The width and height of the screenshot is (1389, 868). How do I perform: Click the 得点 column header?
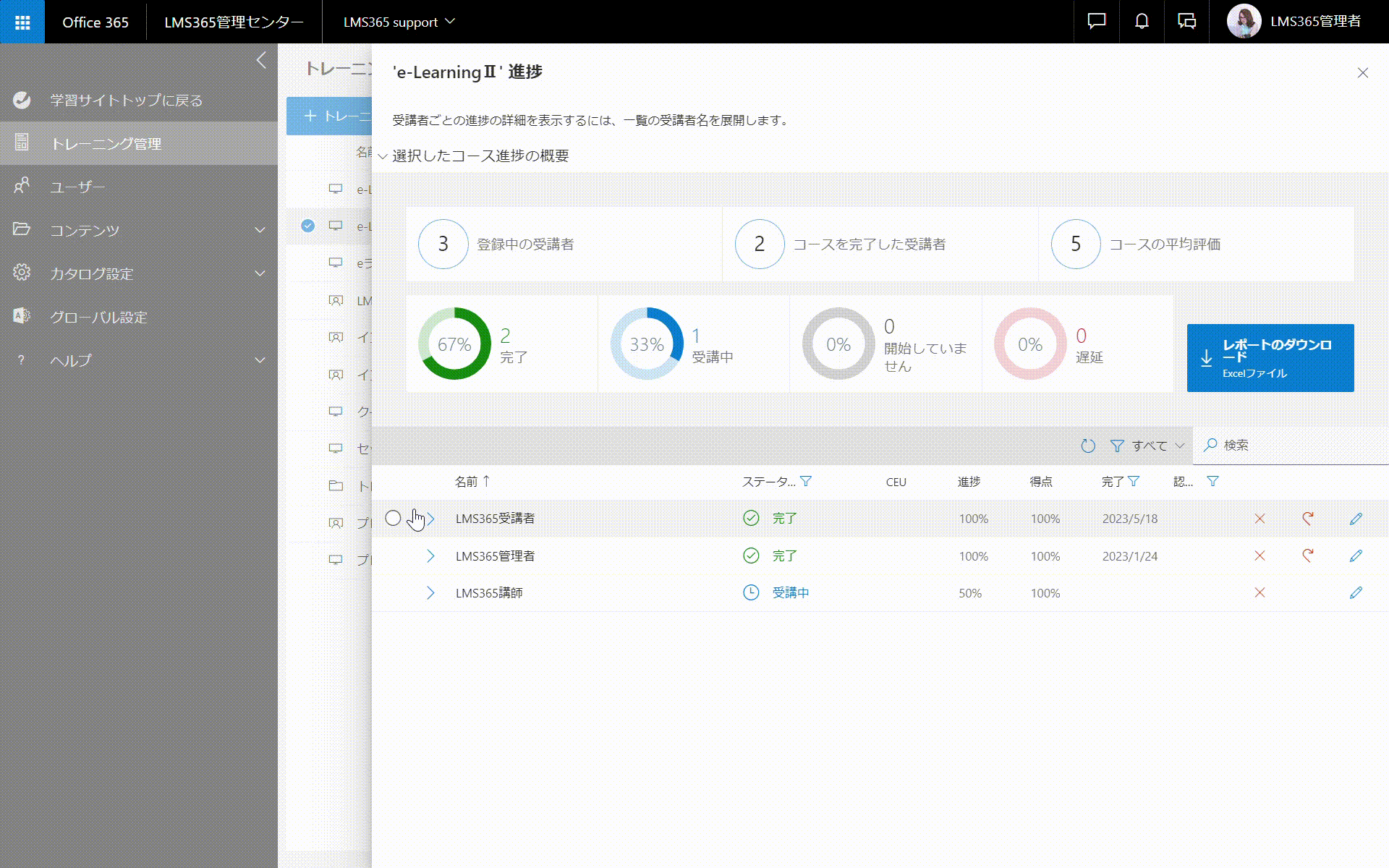[1041, 482]
